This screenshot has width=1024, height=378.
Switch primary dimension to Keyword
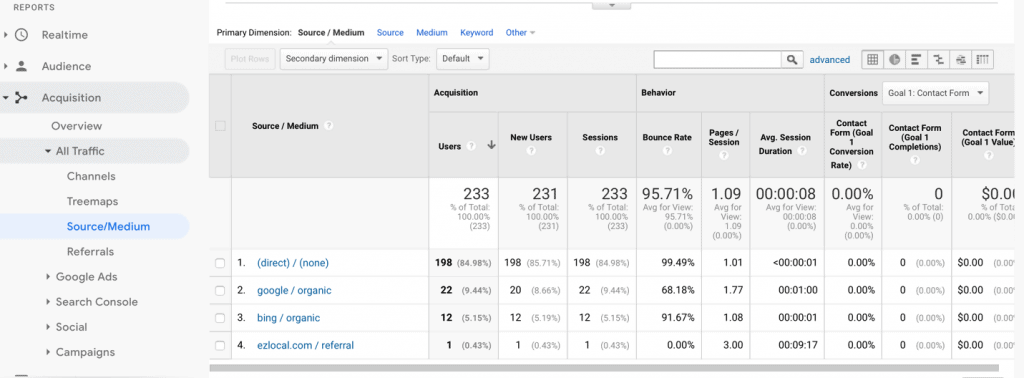(x=477, y=33)
